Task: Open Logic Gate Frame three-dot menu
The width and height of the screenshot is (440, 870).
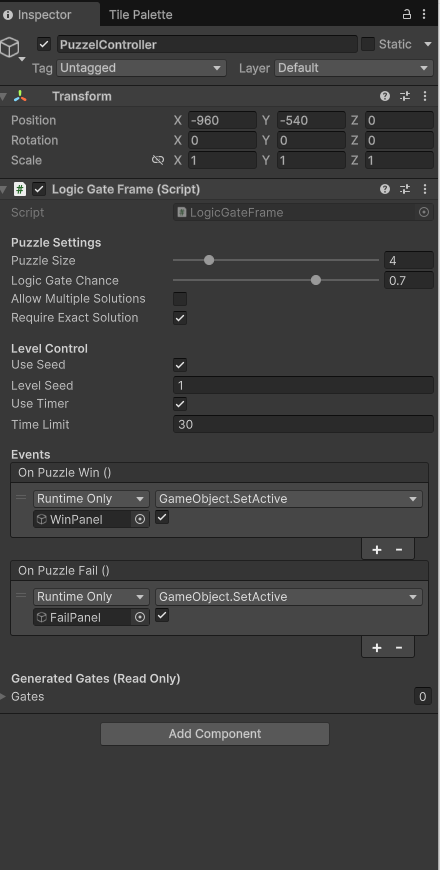Action: [425, 189]
